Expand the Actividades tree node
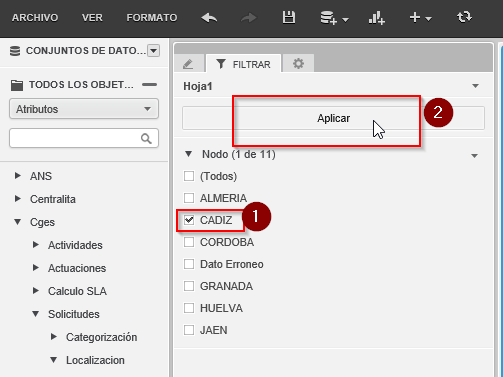This screenshot has width=503, height=377. [x=36, y=245]
